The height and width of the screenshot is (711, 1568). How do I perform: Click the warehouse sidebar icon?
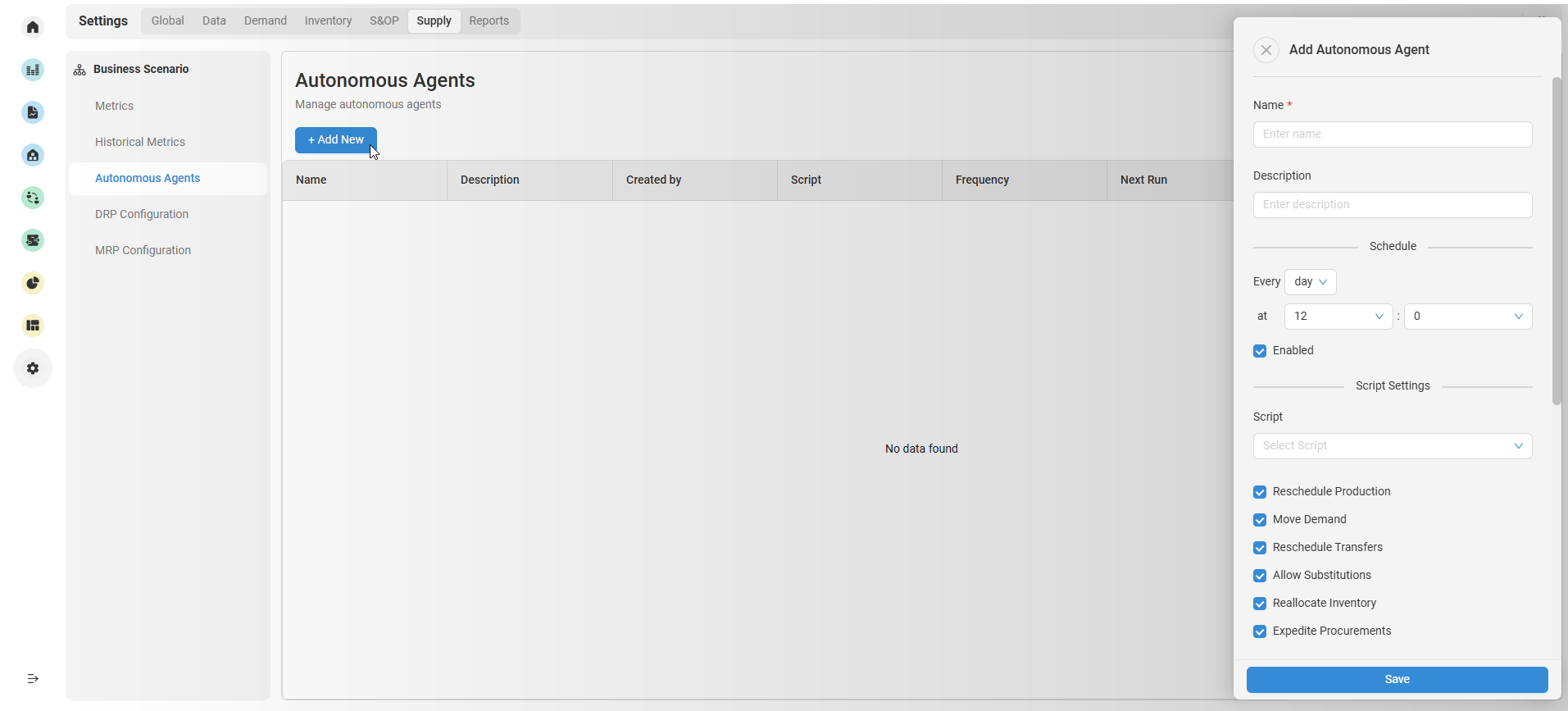click(x=33, y=155)
